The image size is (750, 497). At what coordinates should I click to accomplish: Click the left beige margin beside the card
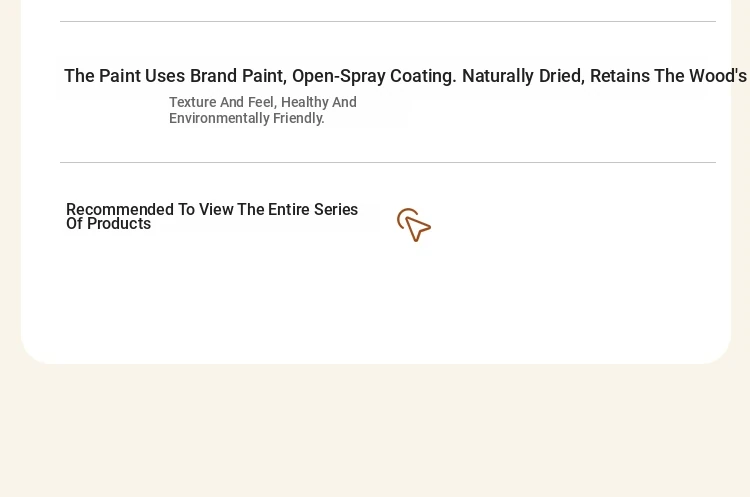tap(10, 182)
